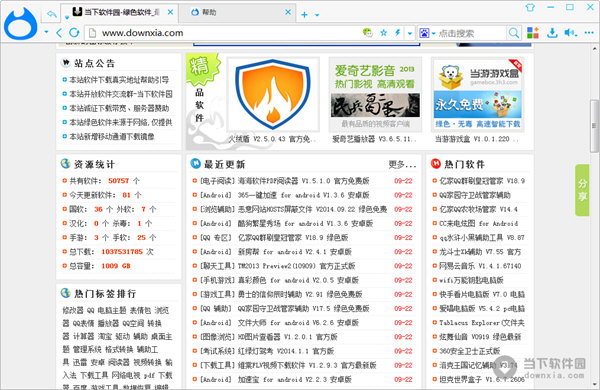This screenshot has width=600, height=390.
Task: Switch to the 当下软件园 tab
Action: pos(119,12)
